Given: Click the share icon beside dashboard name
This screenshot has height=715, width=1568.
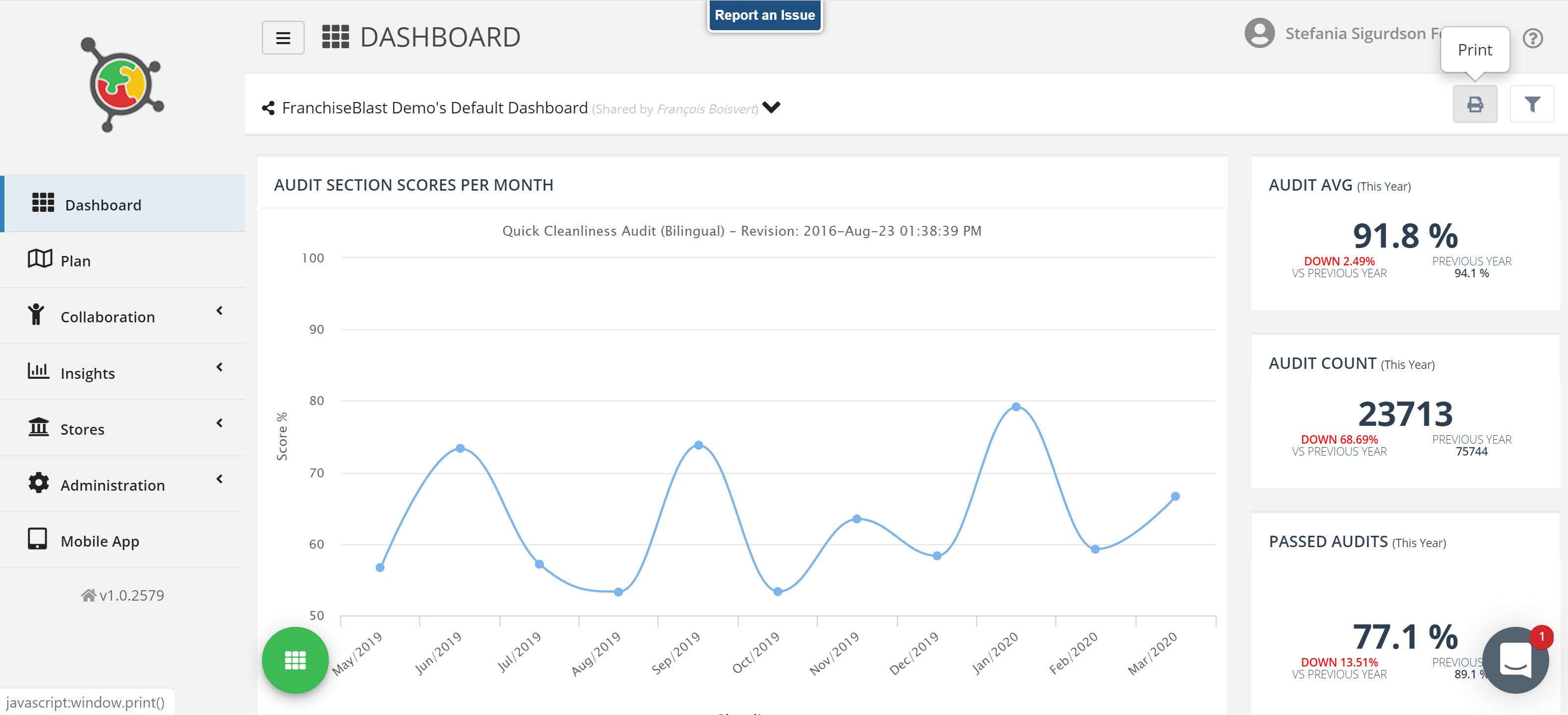Looking at the screenshot, I should 268,108.
